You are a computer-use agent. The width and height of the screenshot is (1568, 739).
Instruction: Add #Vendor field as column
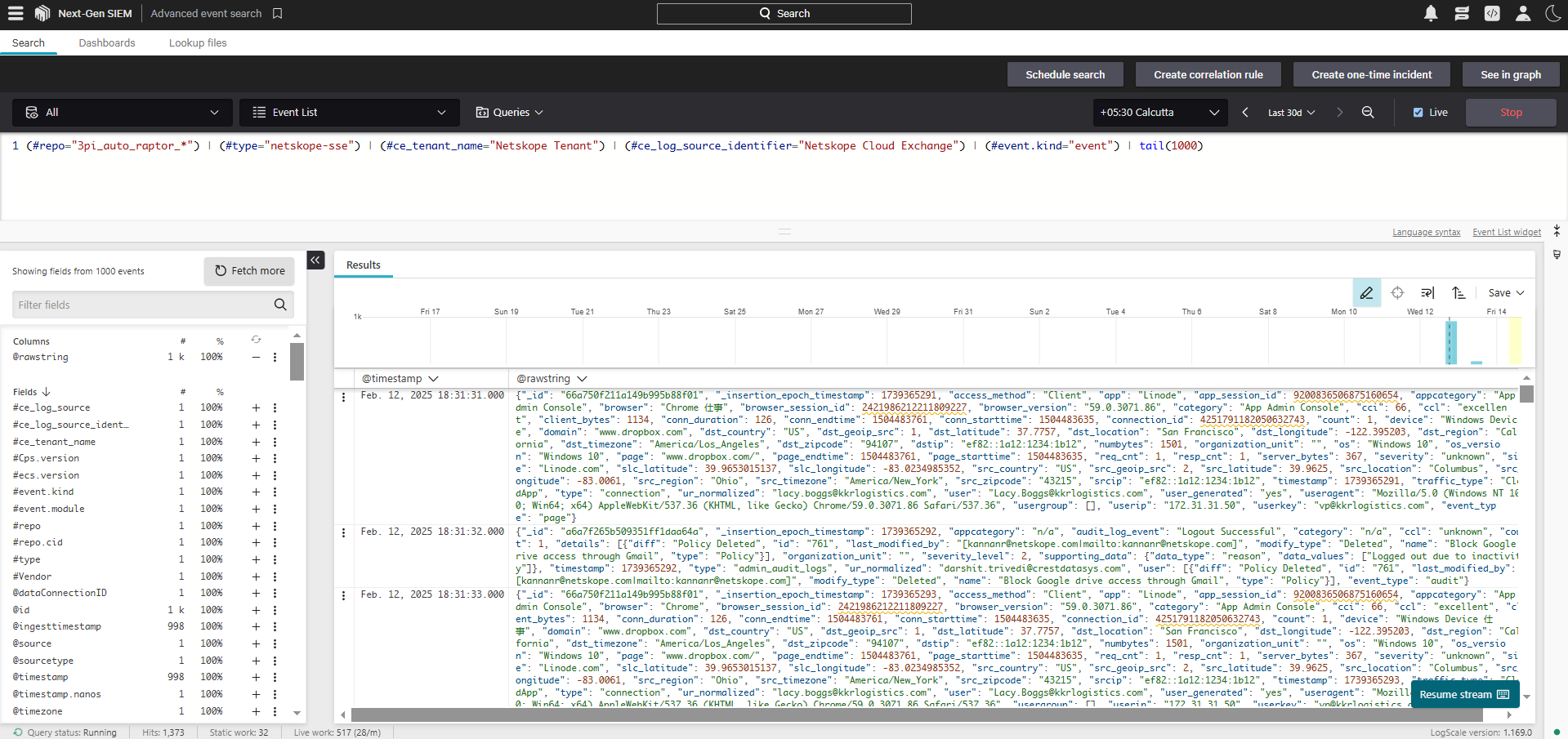256,577
